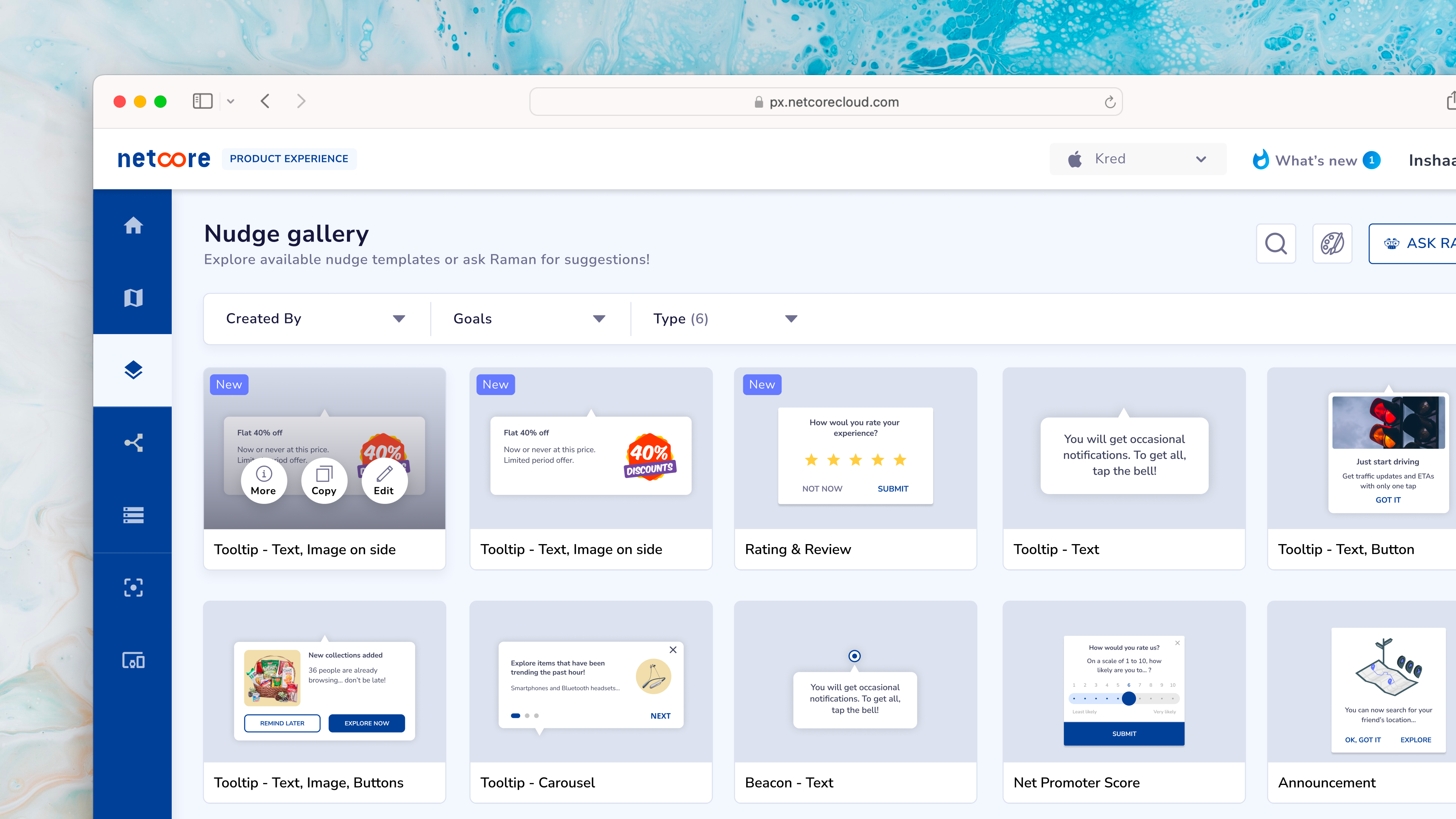Click the netcore logo
The image size is (1456, 819).
point(164,159)
